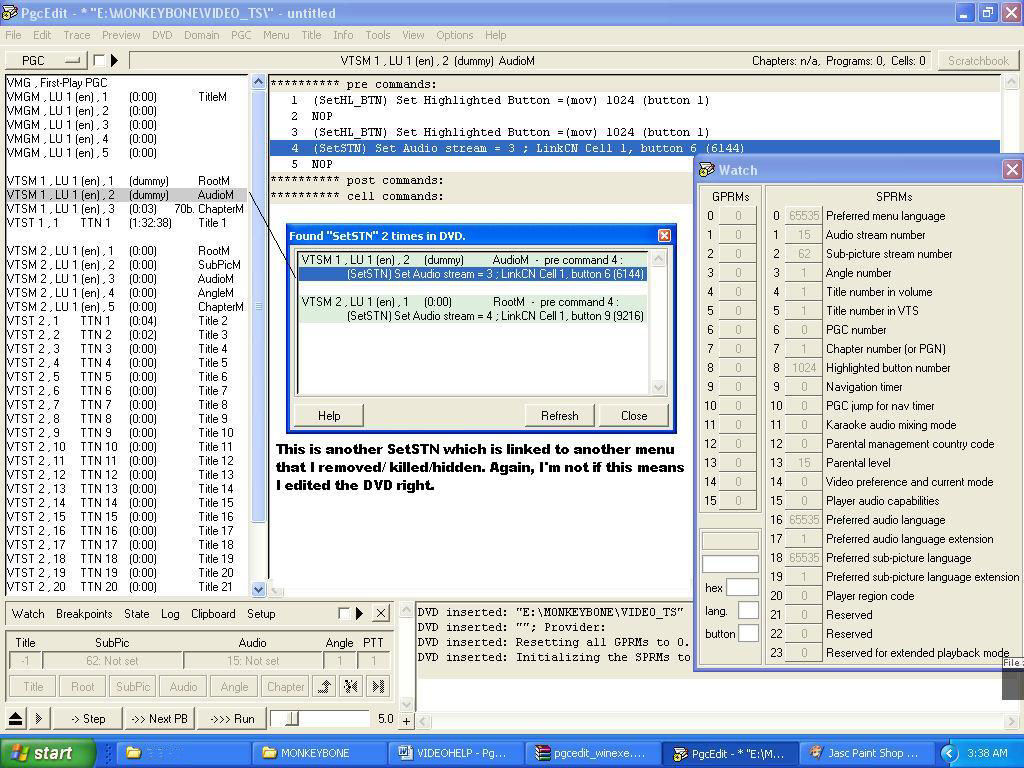Click the folder icon in quick launch
1024x768 pixels.
click(x=133, y=753)
